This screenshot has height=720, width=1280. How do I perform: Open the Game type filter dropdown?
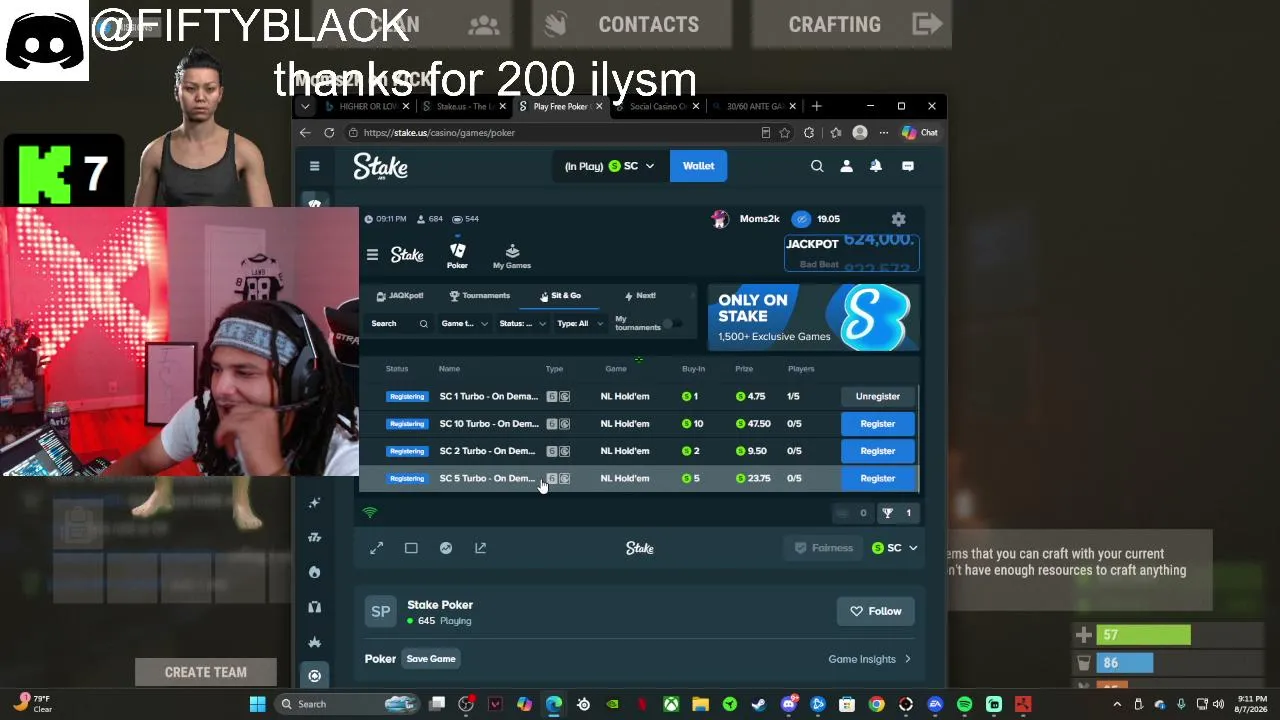coord(464,324)
